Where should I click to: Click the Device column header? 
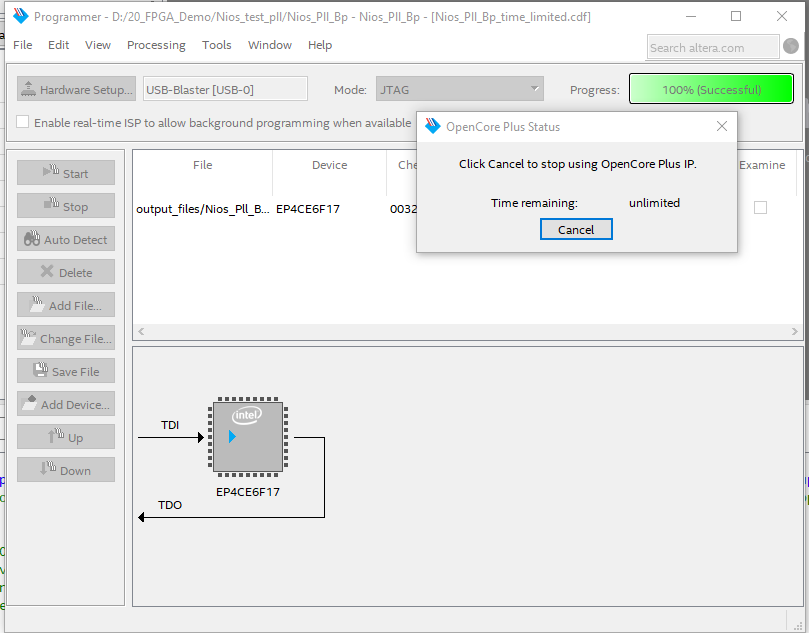tap(329, 165)
